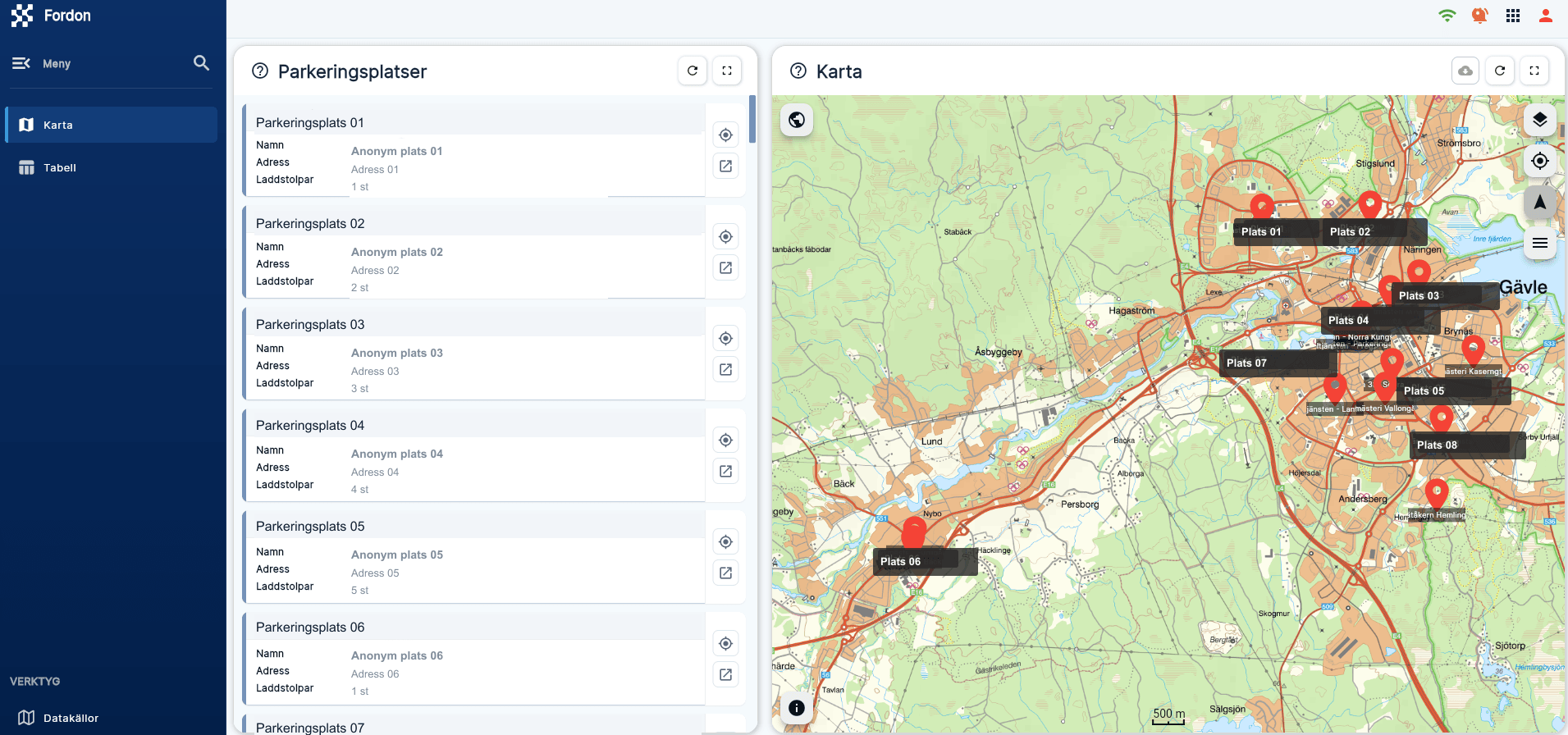Show map info button
Viewport: 1568px width, 735px height.
click(x=797, y=708)
